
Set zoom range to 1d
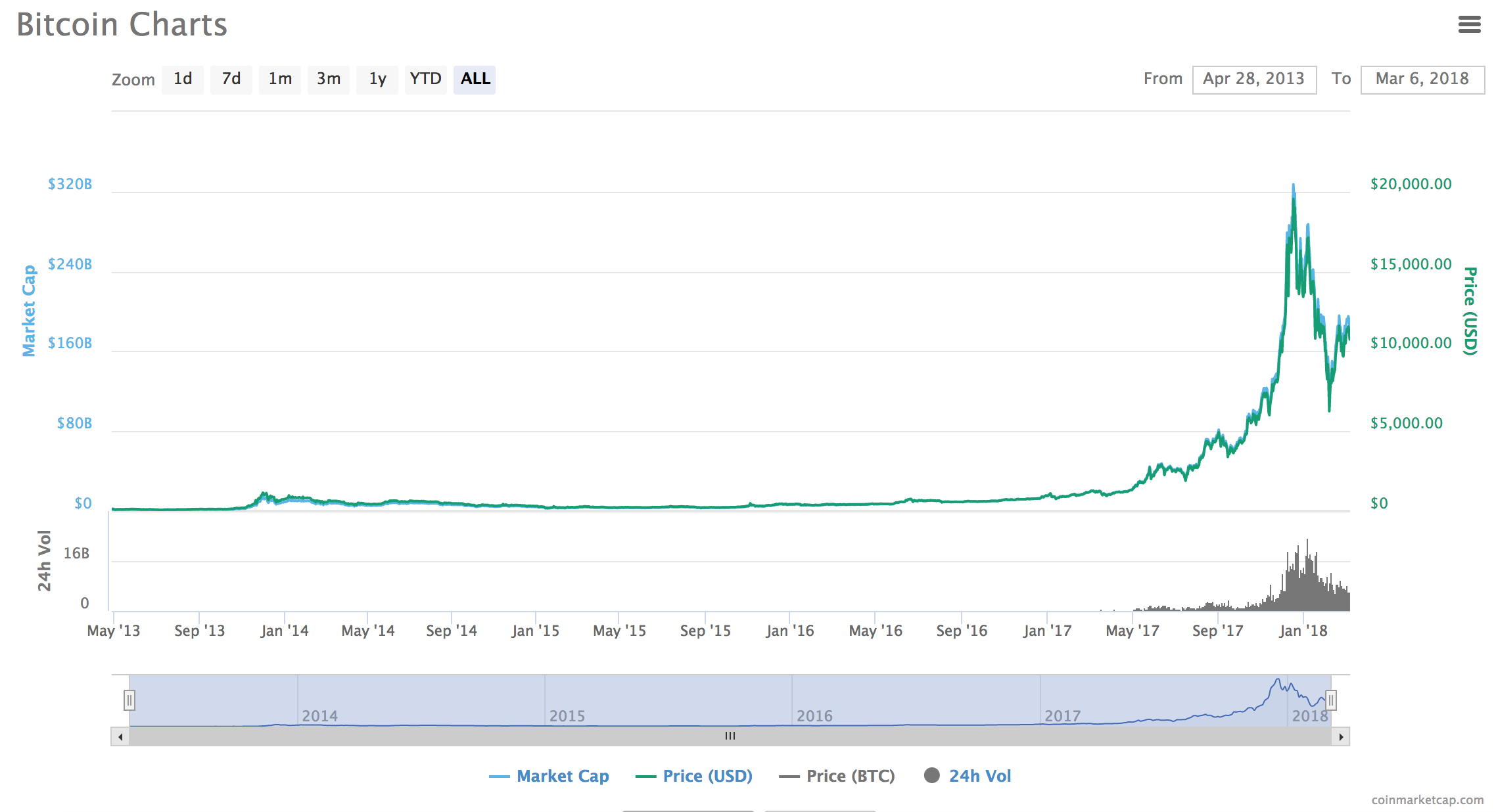(183, 79)
